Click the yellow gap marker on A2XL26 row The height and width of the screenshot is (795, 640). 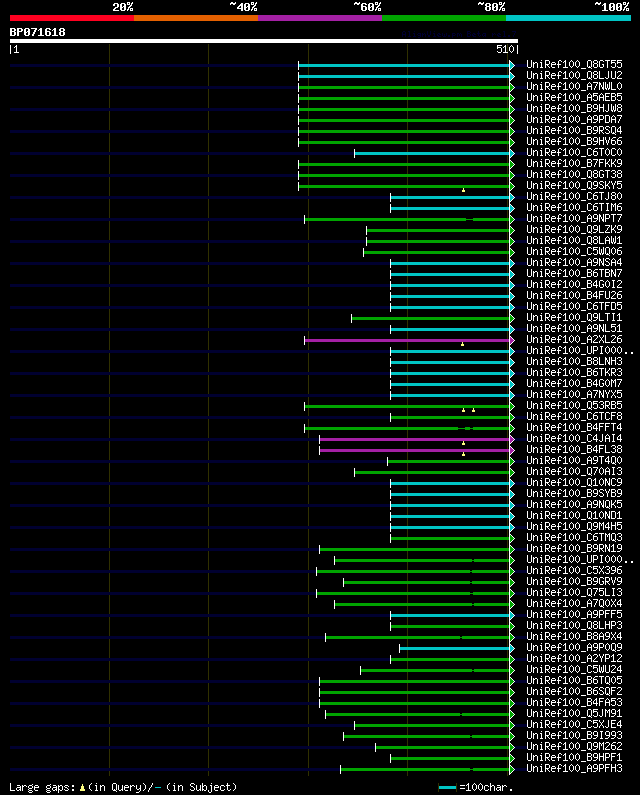tap(463, 344)
